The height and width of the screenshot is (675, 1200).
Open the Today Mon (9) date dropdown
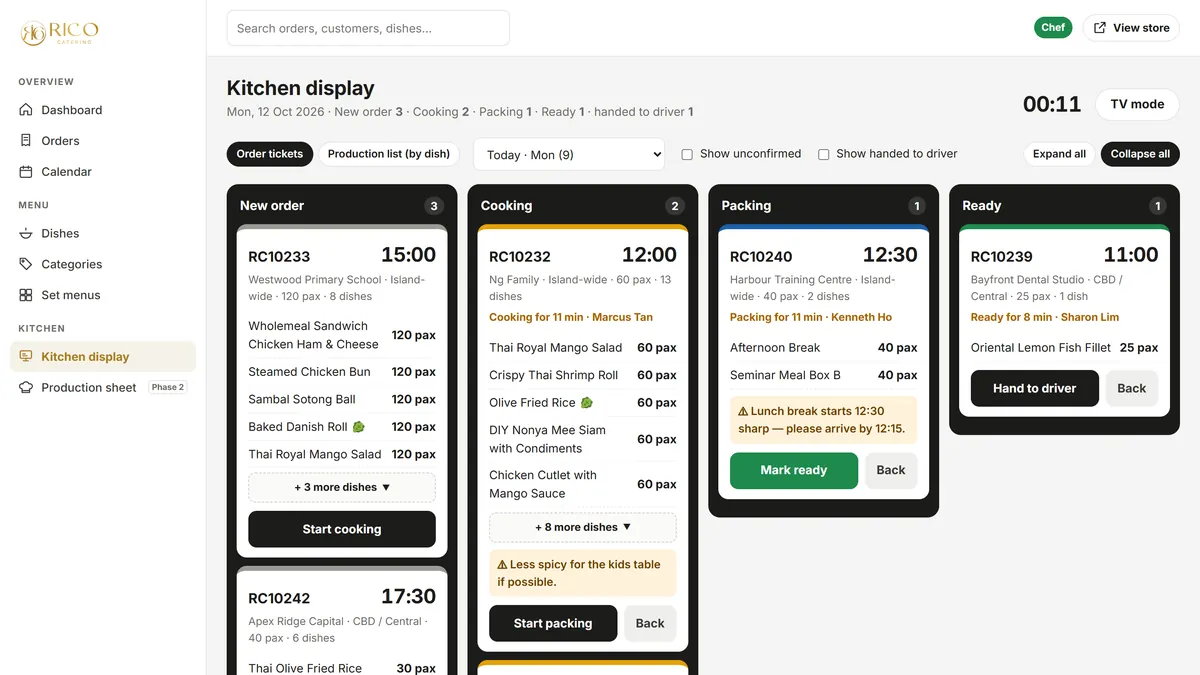569,154
